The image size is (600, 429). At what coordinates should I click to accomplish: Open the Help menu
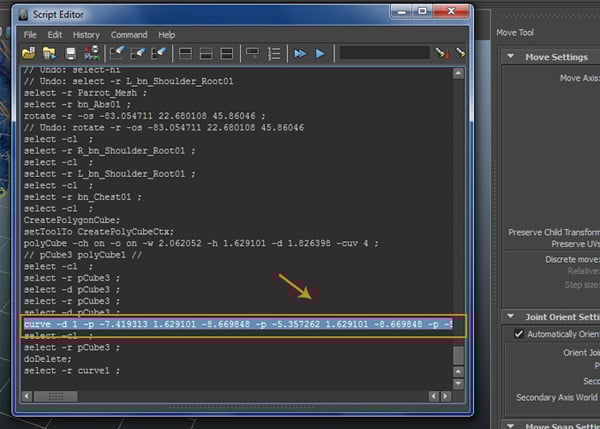pos(167,35)
